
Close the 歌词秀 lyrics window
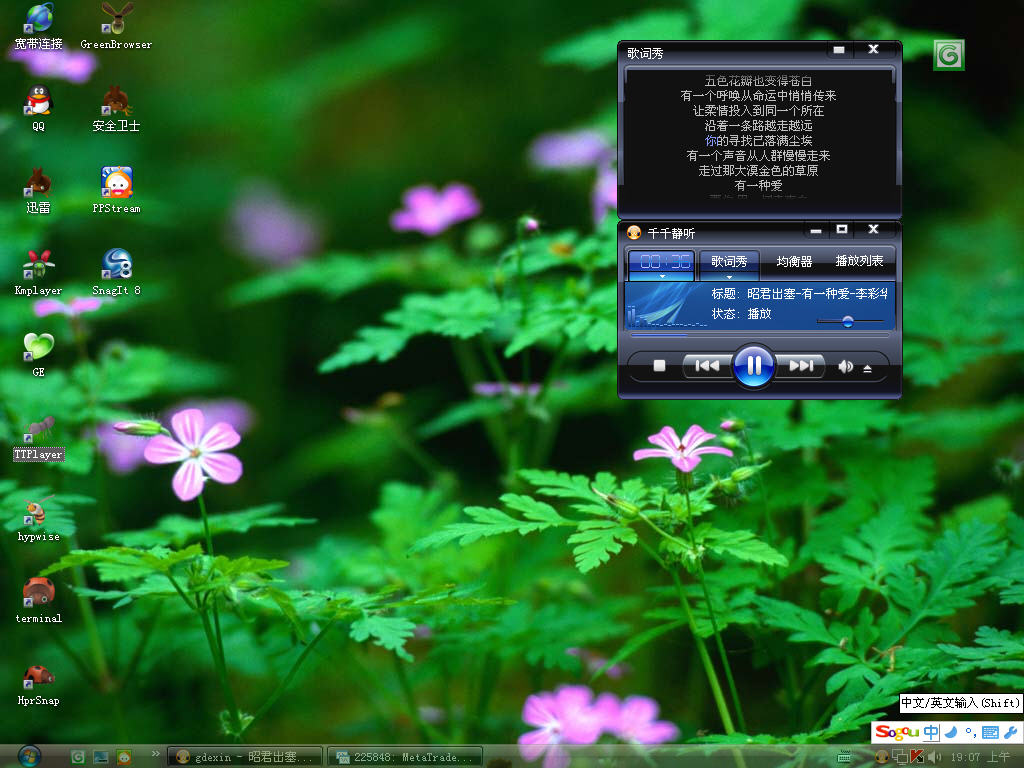point(873,50)
